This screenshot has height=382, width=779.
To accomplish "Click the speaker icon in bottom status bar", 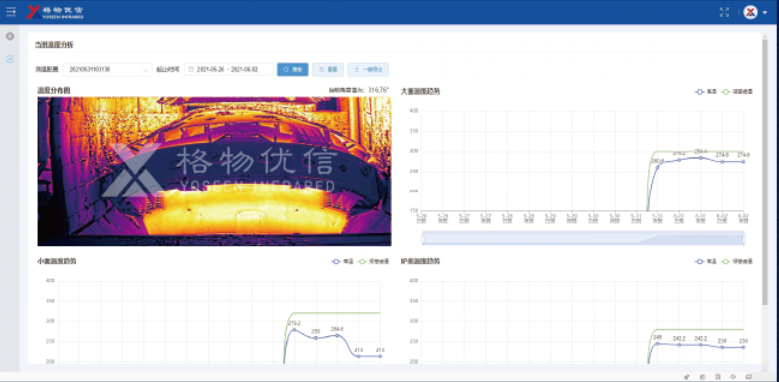I will point(733,377).
